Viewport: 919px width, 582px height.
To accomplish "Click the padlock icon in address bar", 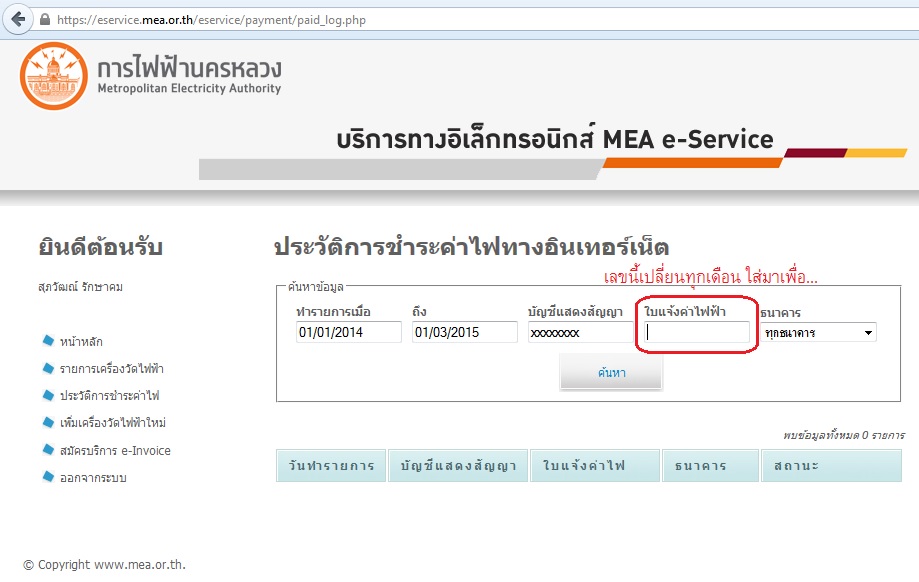I will click(45, 19).
